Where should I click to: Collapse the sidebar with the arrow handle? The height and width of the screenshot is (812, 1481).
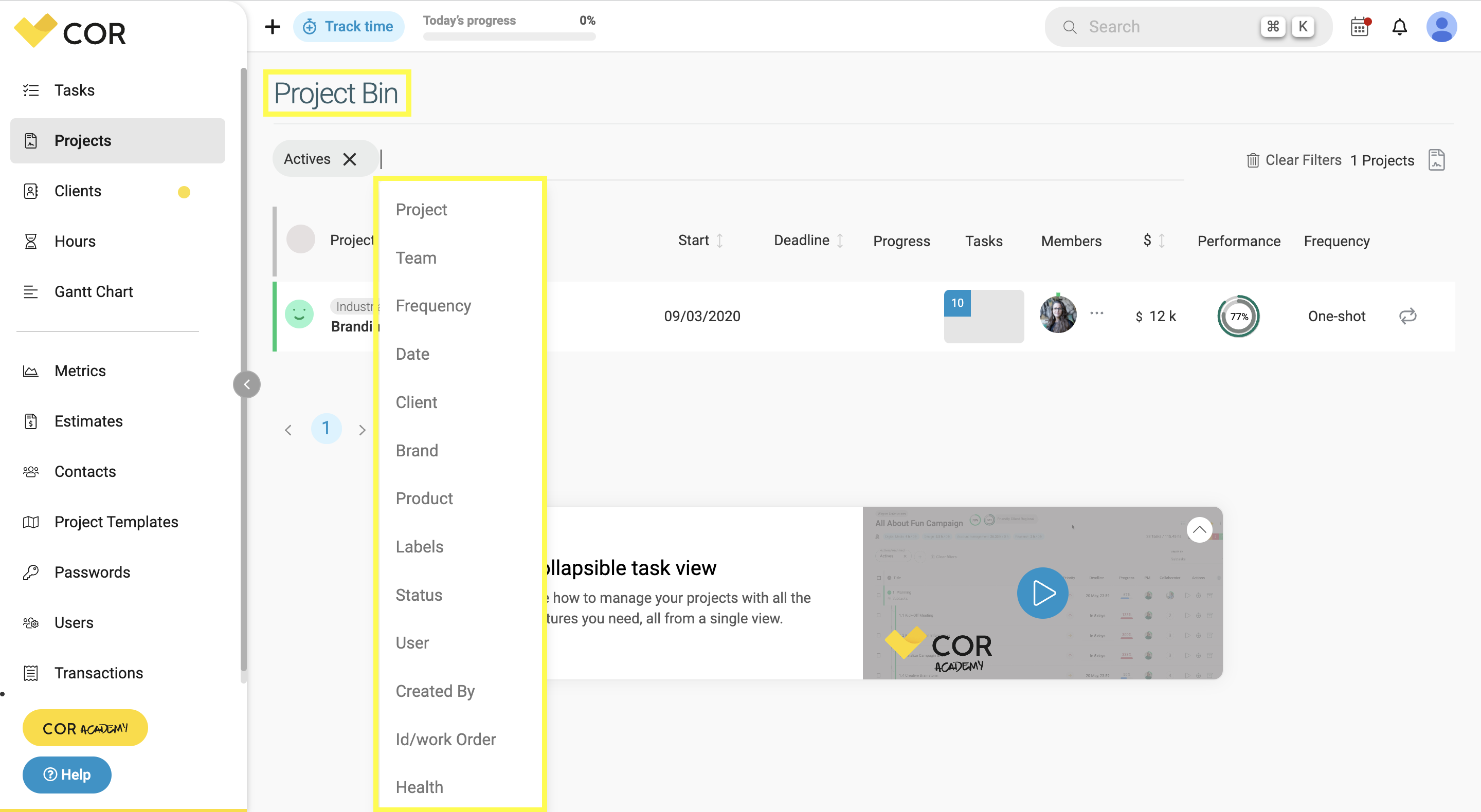click(247, 384)
